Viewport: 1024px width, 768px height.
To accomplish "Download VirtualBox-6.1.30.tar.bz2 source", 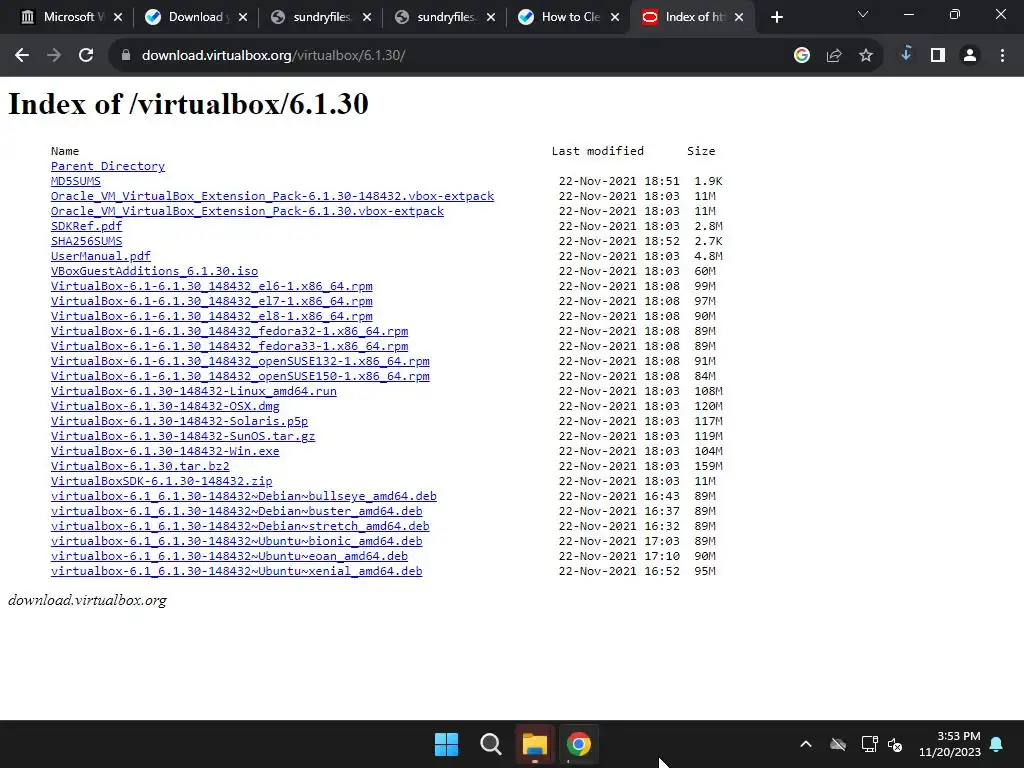I will click(140, 466).
